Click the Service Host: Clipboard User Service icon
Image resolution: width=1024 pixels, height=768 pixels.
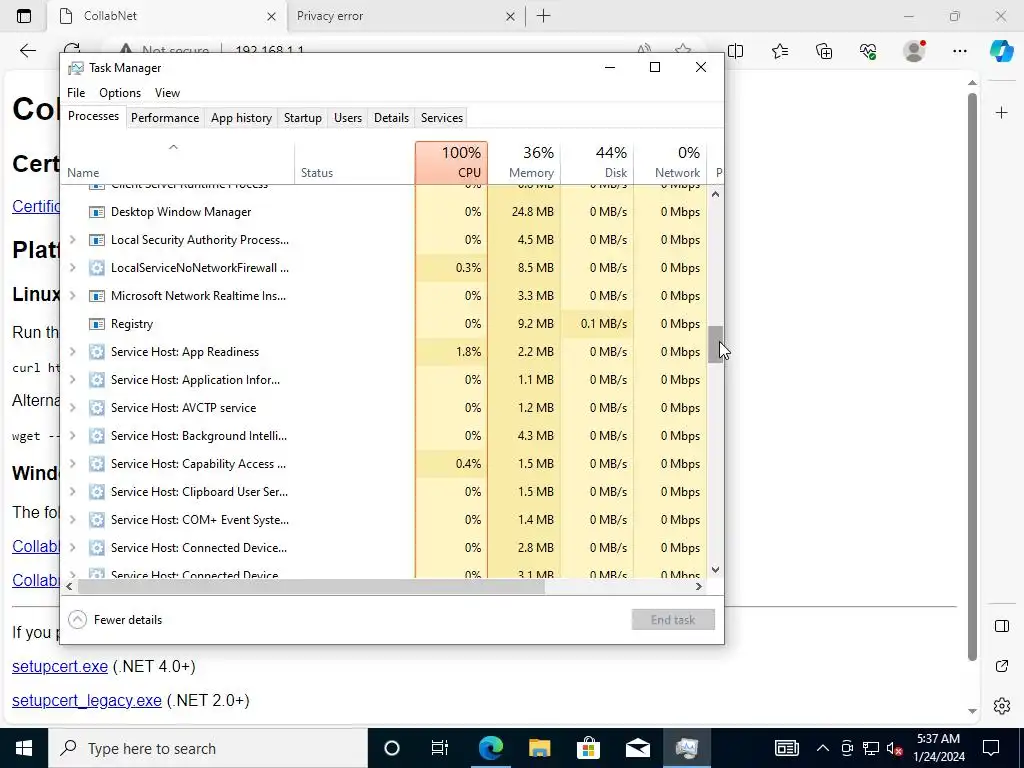tap(97, 492)
